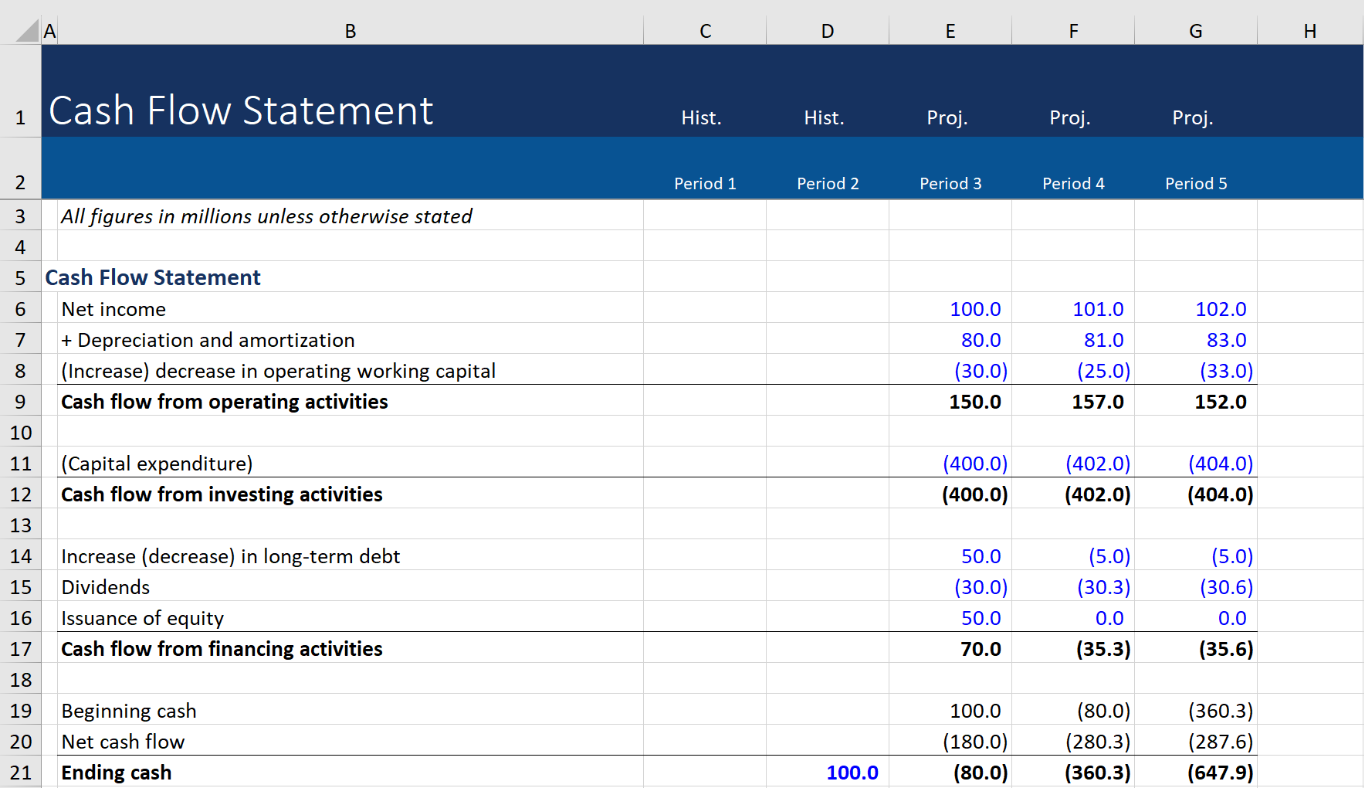Click operating cash flow value 152.0
This screenshot has height=788, width=1364.
(1220, 402)
